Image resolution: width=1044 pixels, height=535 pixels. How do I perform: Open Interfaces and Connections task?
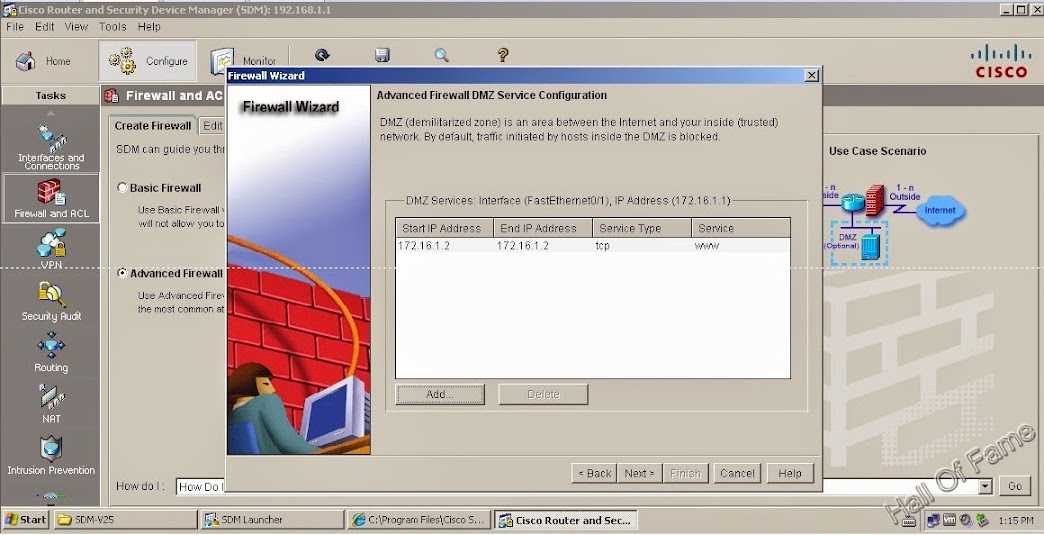point(51,147)
